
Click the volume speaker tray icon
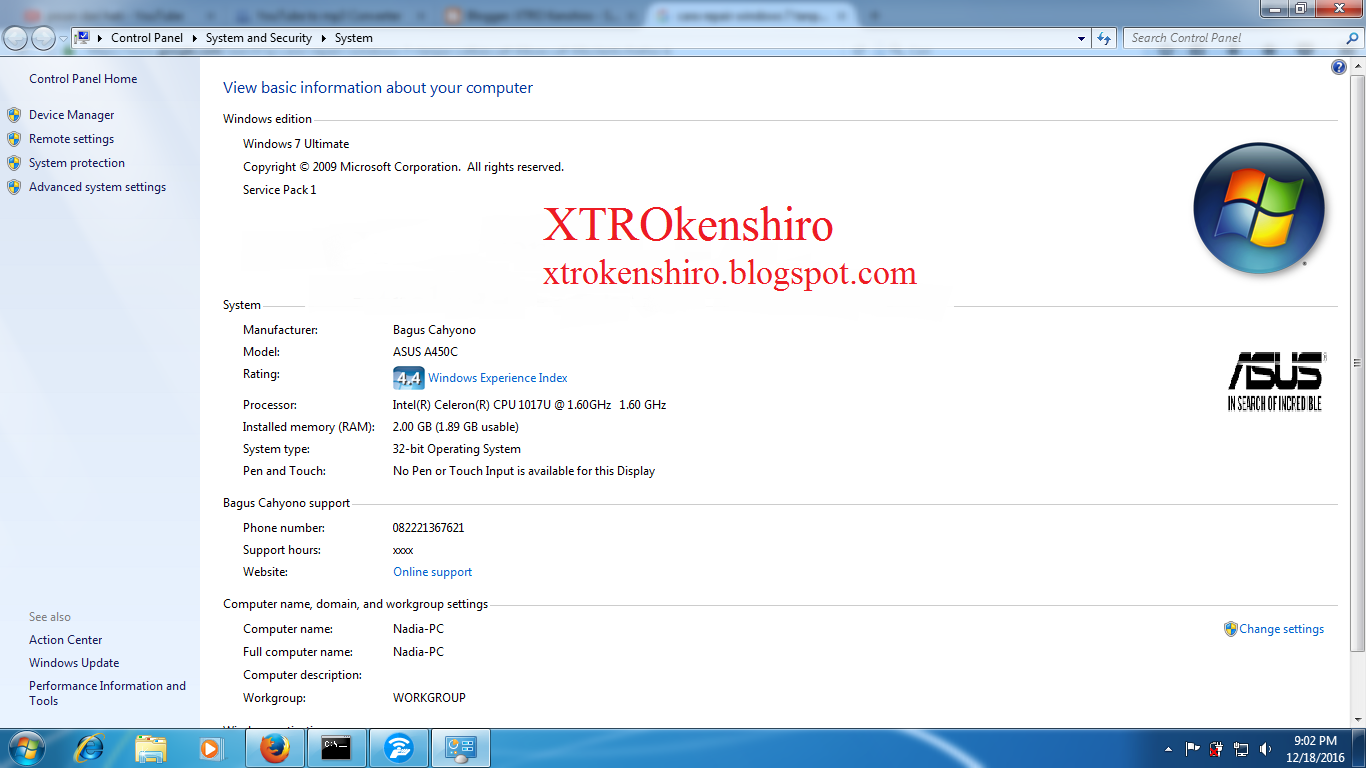point(1266,748)
